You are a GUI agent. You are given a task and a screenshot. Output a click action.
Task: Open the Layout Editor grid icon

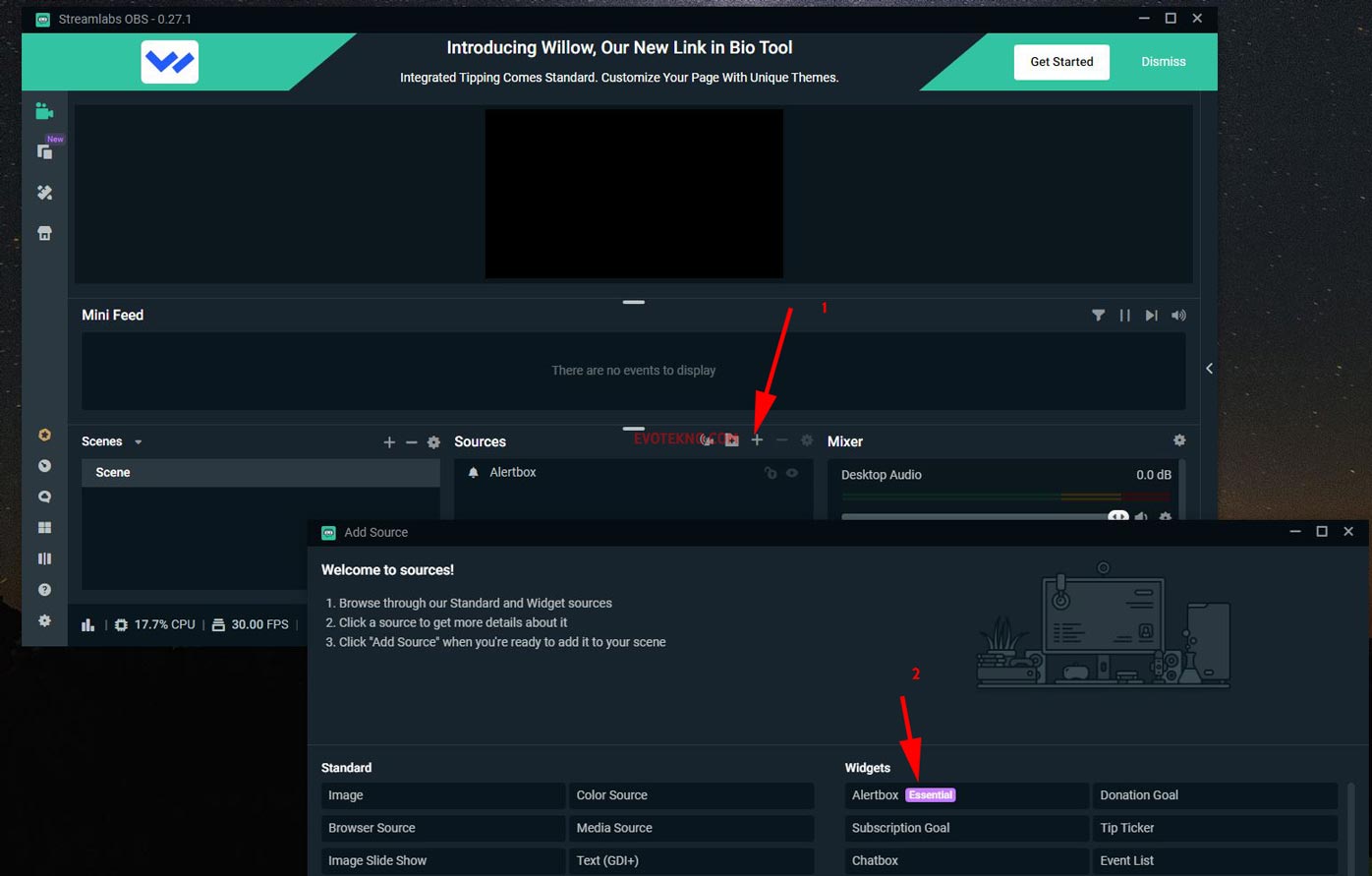click(44, 528)
